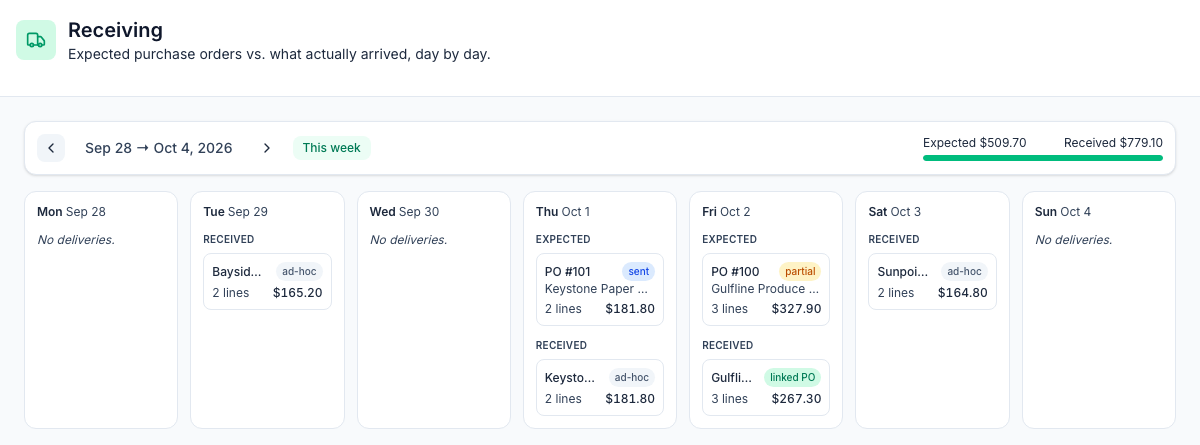The width and height of the screenshot is (1200, 445).
Task: Click the $164.80 amount on Saturday
Action: pyautogui.click(x=963, y=293)
